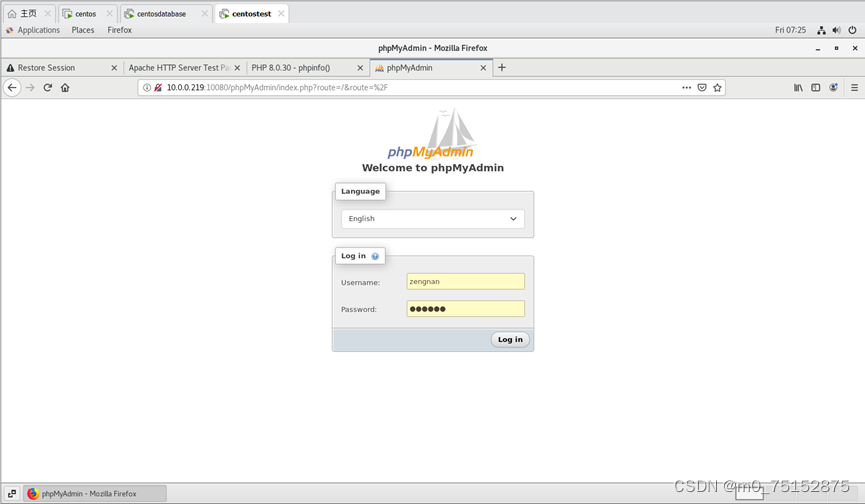
Task: Open the volume control in top bar
Action: [836, 30]
